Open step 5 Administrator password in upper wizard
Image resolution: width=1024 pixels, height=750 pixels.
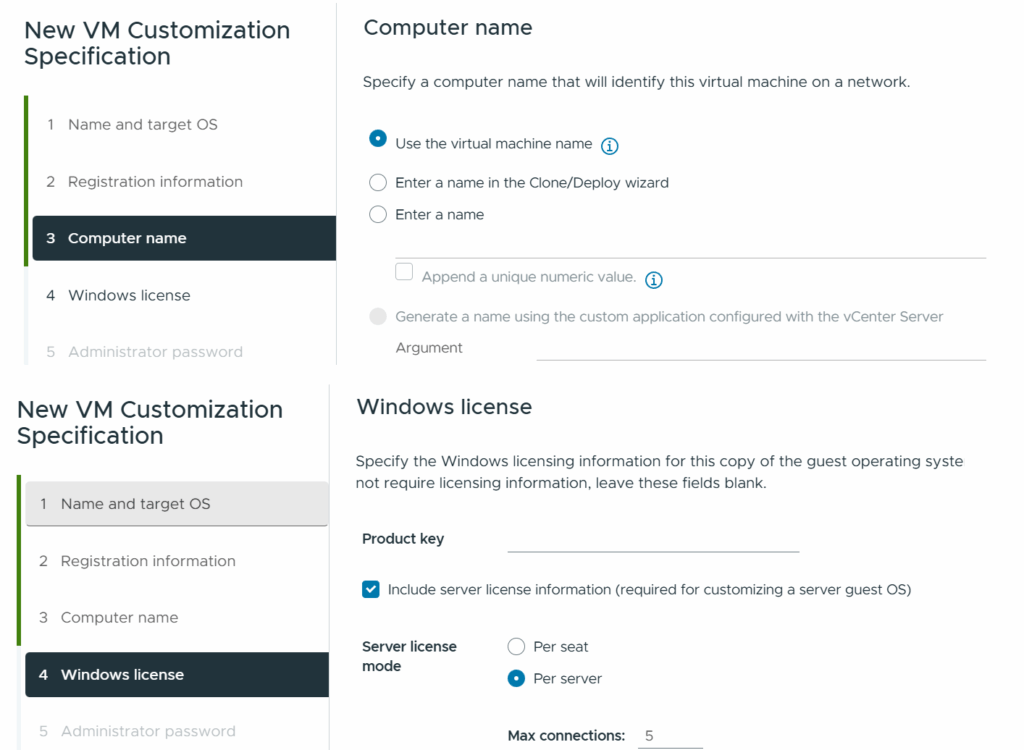click(x=184, y=351)
